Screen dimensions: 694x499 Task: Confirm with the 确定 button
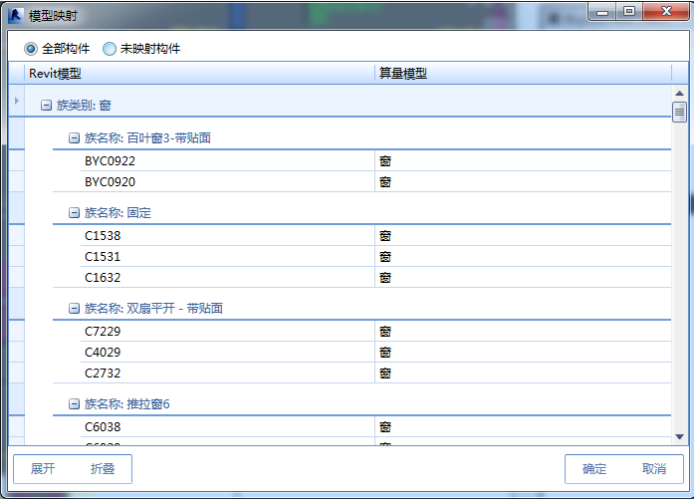pos(594,468)
